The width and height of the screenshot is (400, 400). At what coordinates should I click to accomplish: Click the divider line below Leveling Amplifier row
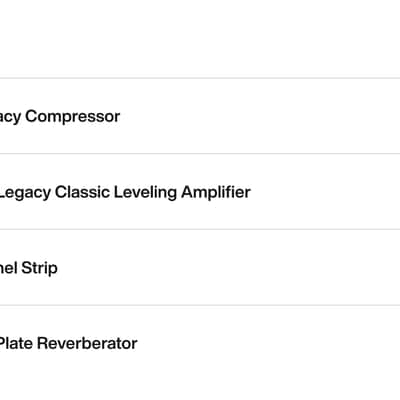[x=200, y=229]
